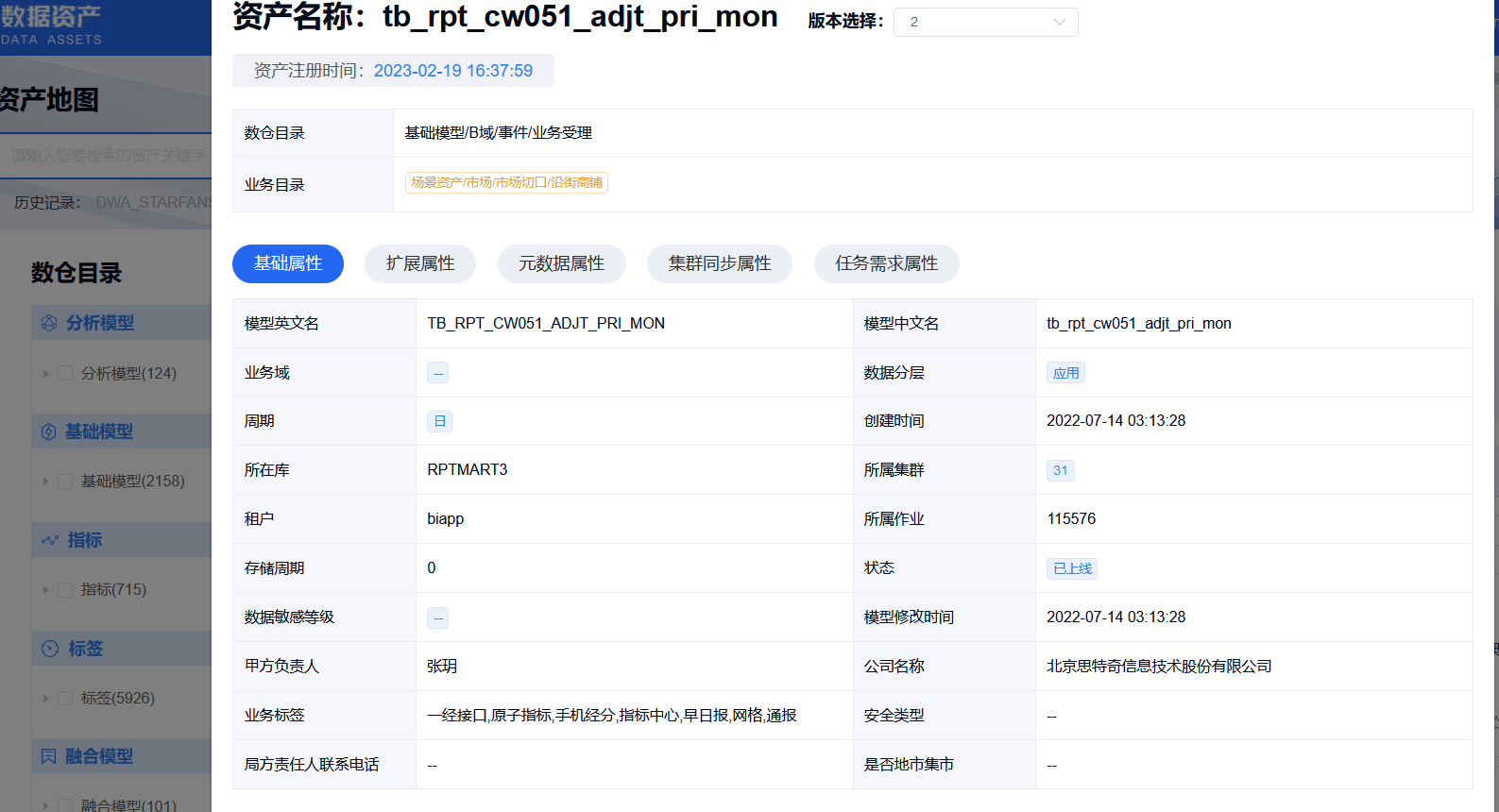
Task: Click the 日 cycle tag
Action: (439, 421)
